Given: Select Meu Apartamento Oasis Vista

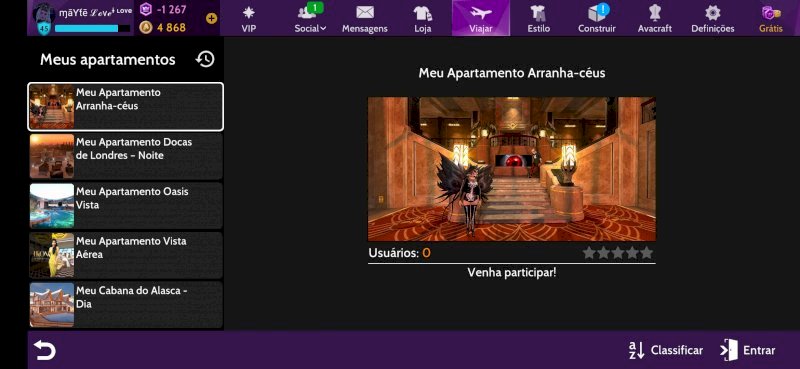Looking at the screenshot, I should tap(126, 206).
